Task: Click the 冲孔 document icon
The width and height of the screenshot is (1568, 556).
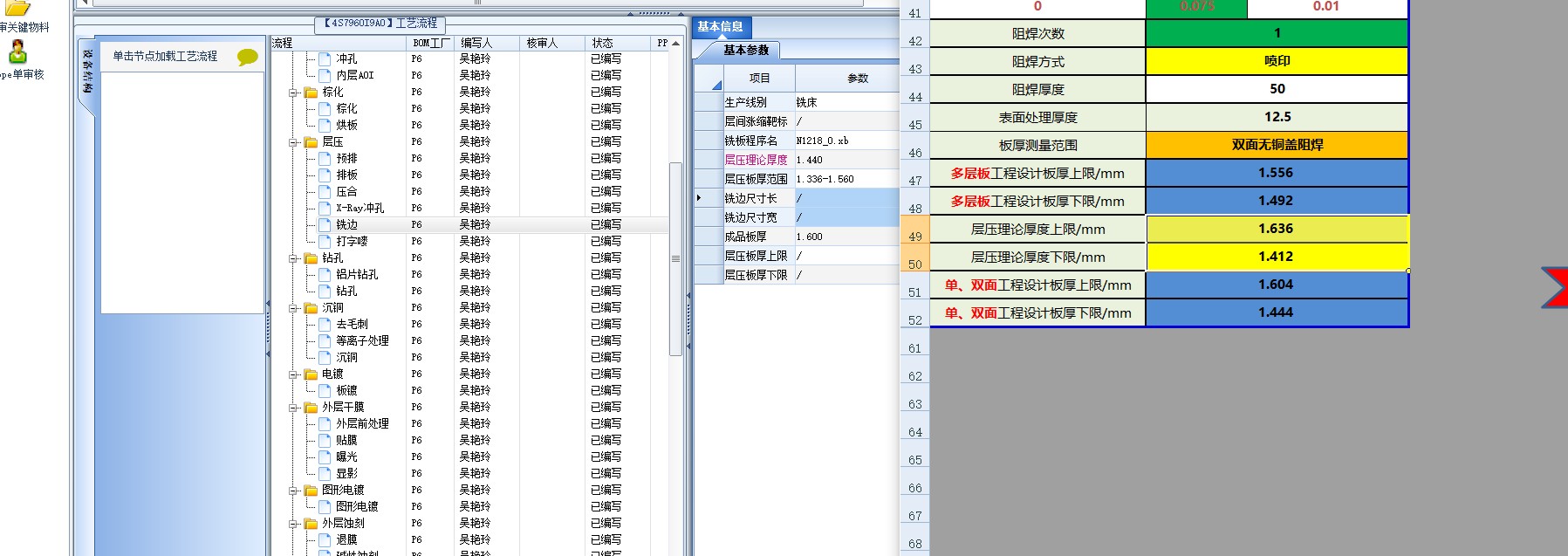Action: tap(325, 58)
